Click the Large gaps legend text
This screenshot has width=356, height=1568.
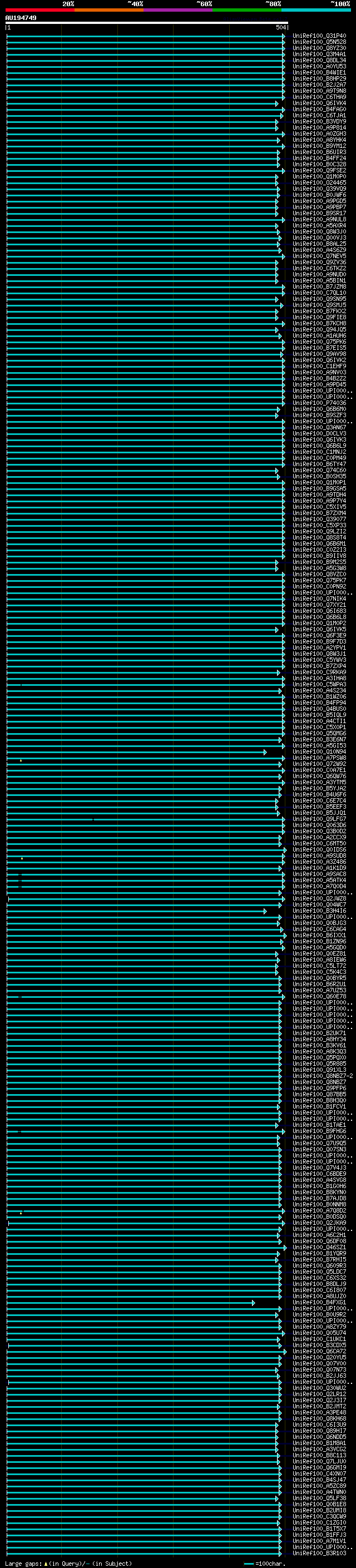(23, 1564)
